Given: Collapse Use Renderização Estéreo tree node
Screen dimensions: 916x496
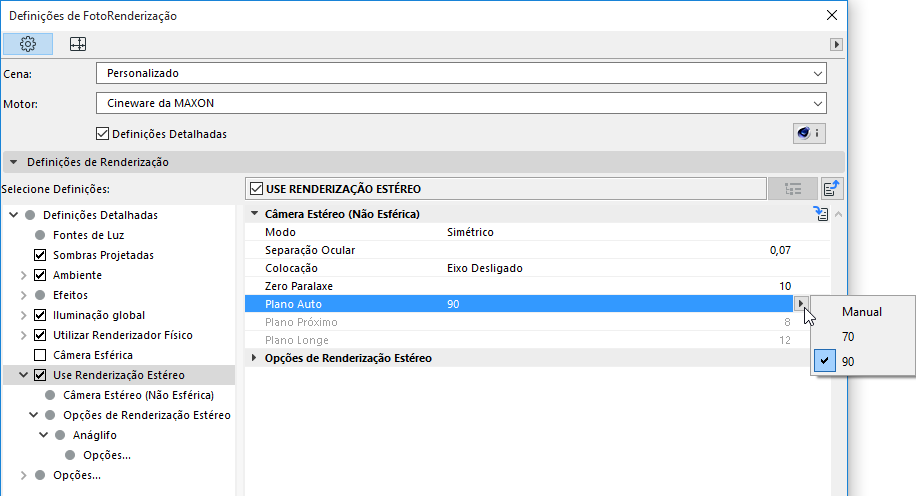Looking at the screenshot, I should [x=23, y=375].
